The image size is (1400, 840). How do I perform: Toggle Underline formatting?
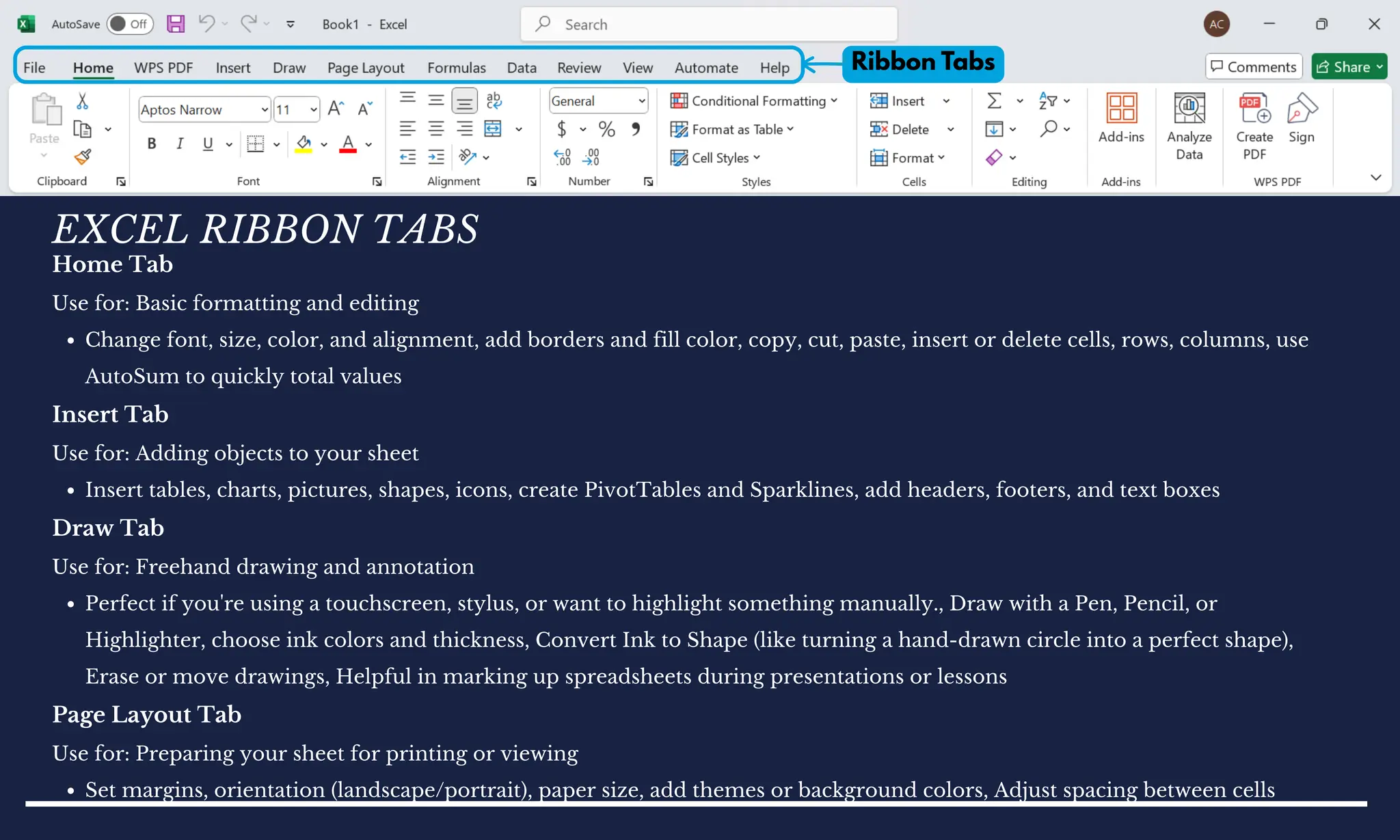coord(208,144)
